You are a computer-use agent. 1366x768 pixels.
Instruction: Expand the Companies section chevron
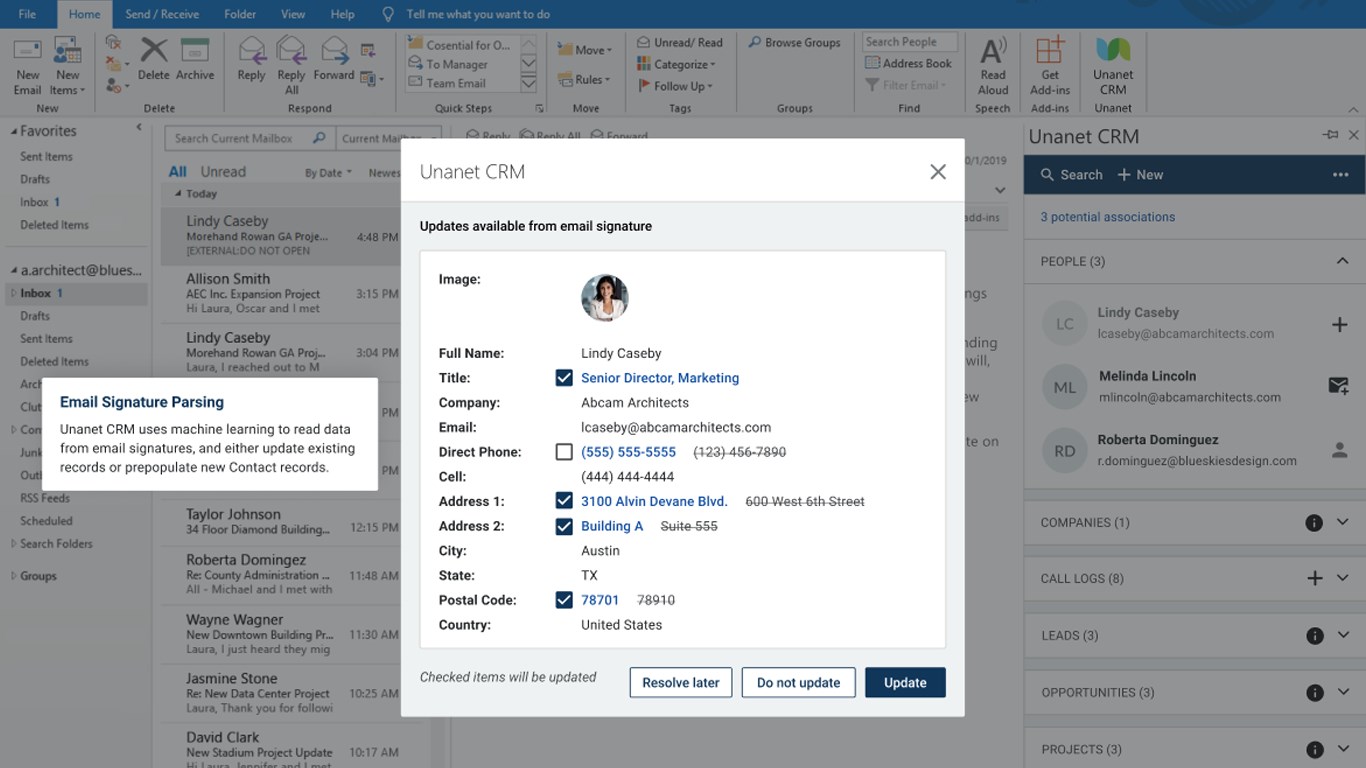click(x=1343, y=522)
